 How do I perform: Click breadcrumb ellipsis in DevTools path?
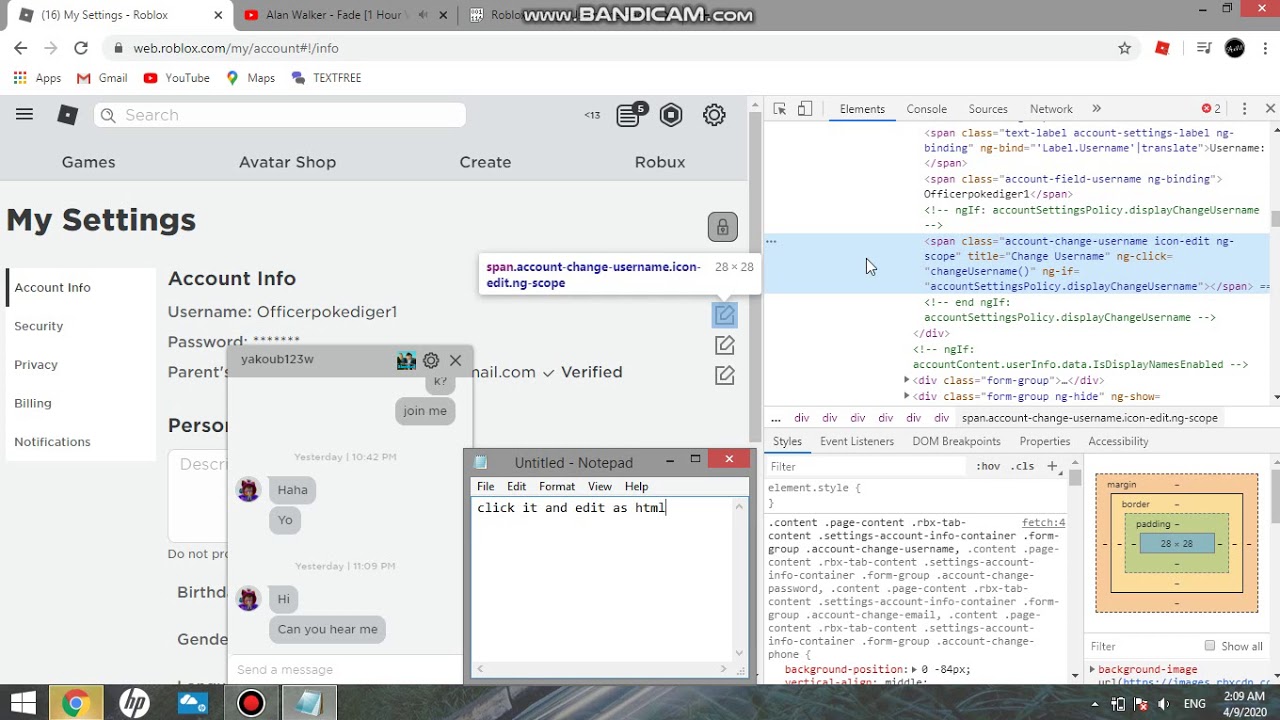[776, 418]
